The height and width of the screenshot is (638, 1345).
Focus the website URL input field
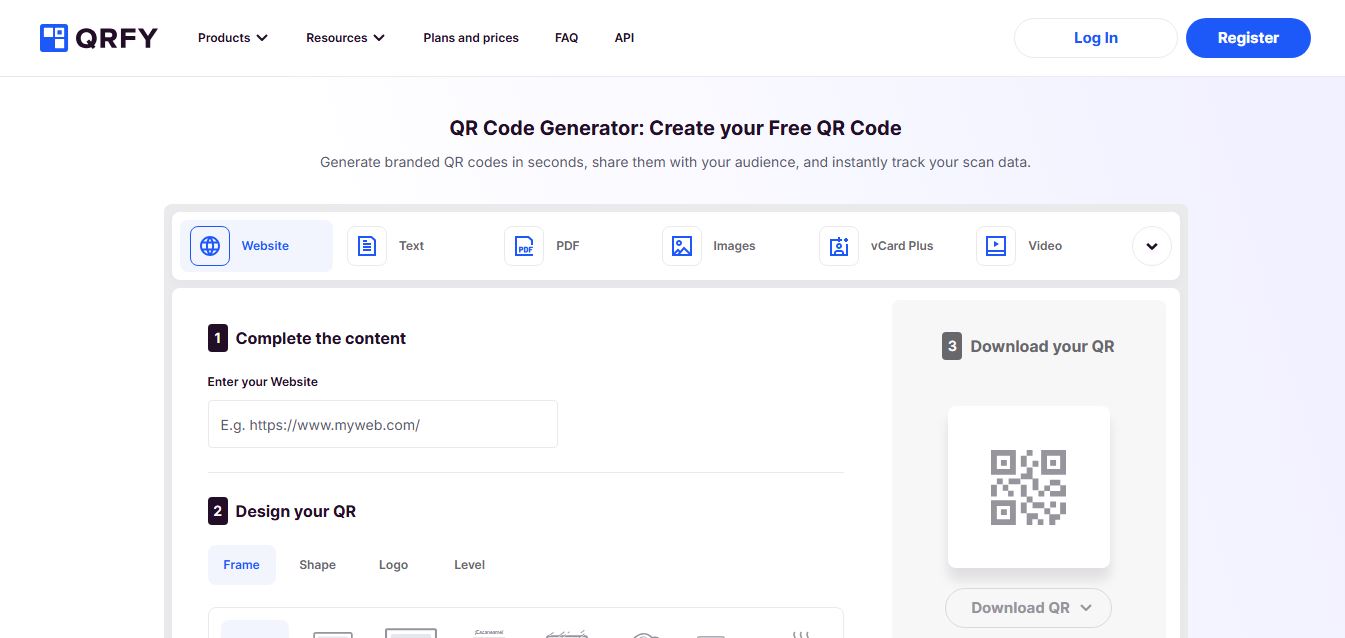point(383,424)
